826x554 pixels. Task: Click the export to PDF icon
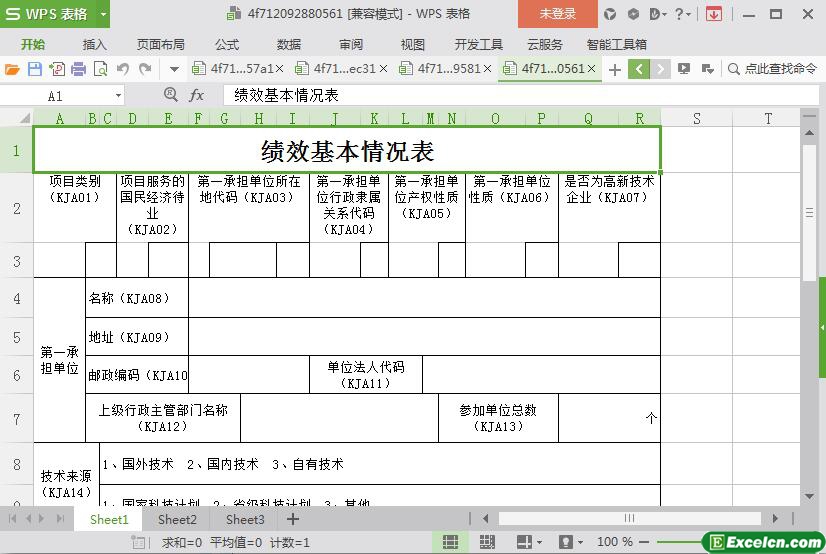click(57, 69)
